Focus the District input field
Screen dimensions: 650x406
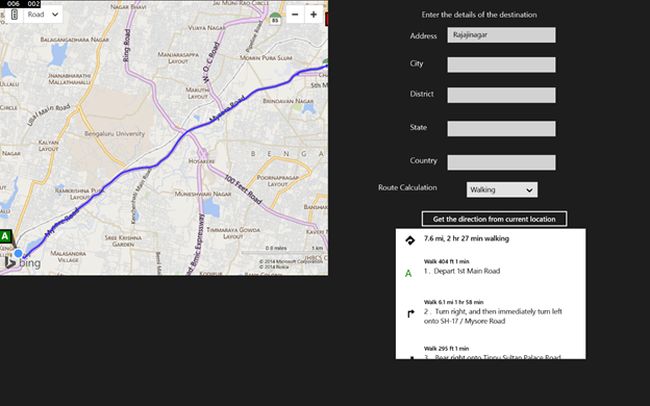pyautogui.click(x=501, y=95)
